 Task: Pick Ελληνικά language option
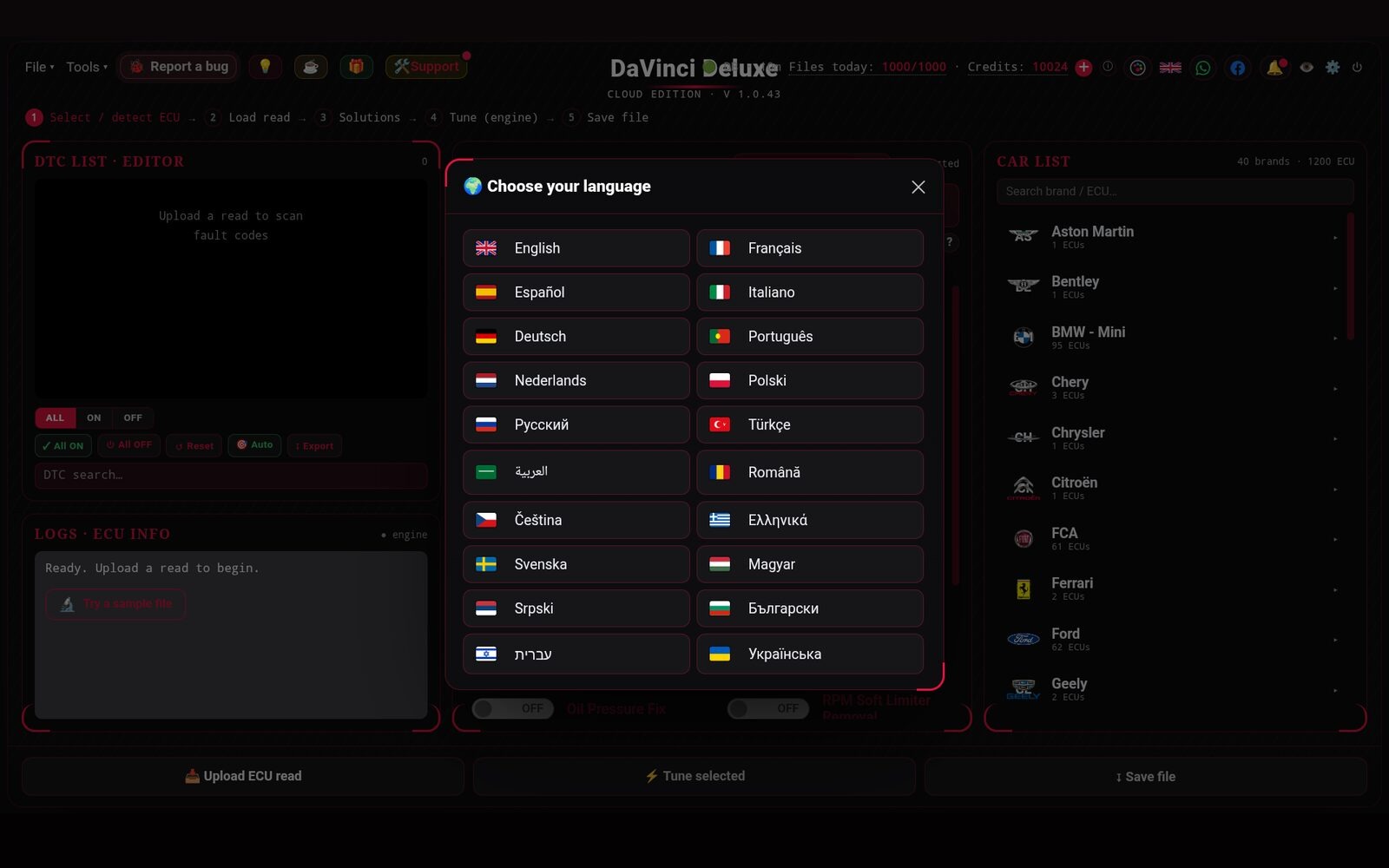(810, 520)
